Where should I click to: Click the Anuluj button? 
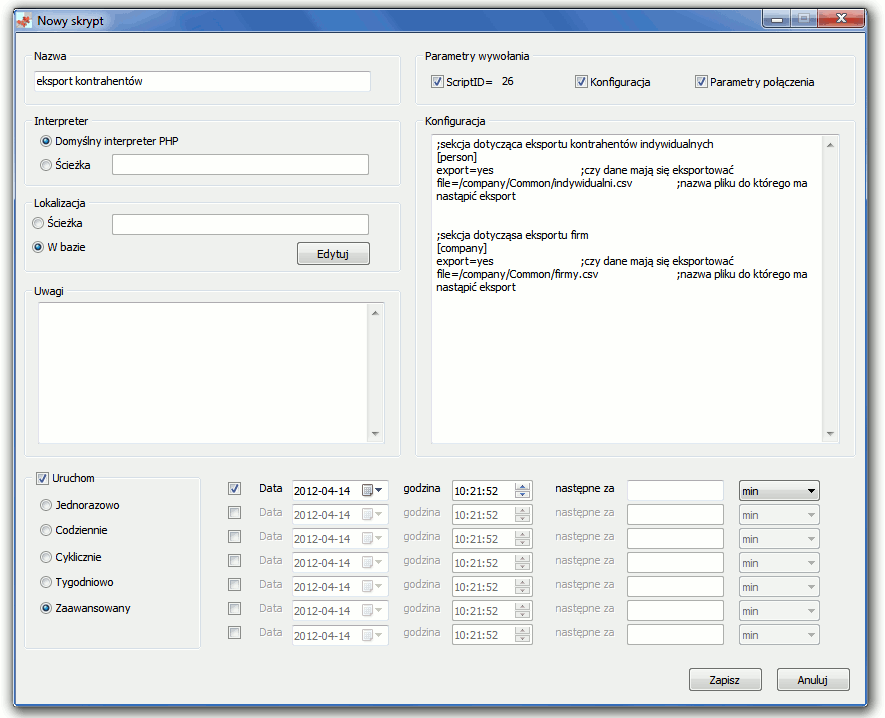[x=812, y=679]
